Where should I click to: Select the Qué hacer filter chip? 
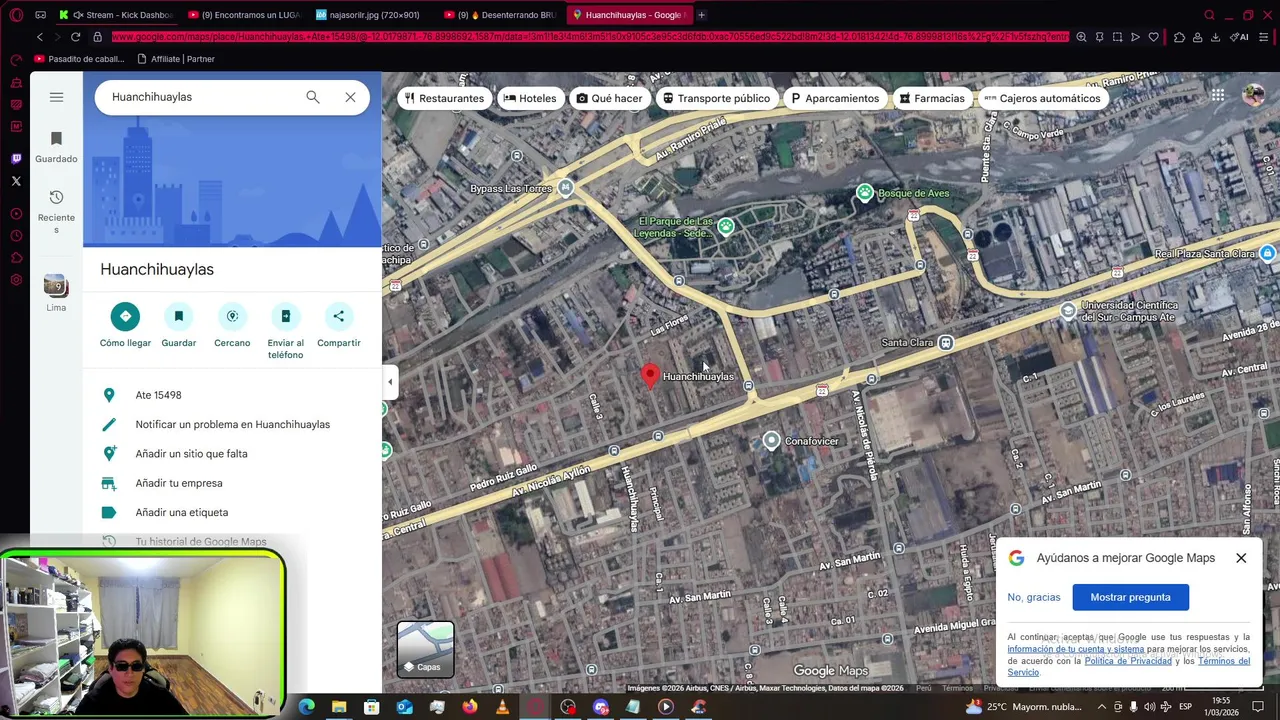tap(609, 98)
